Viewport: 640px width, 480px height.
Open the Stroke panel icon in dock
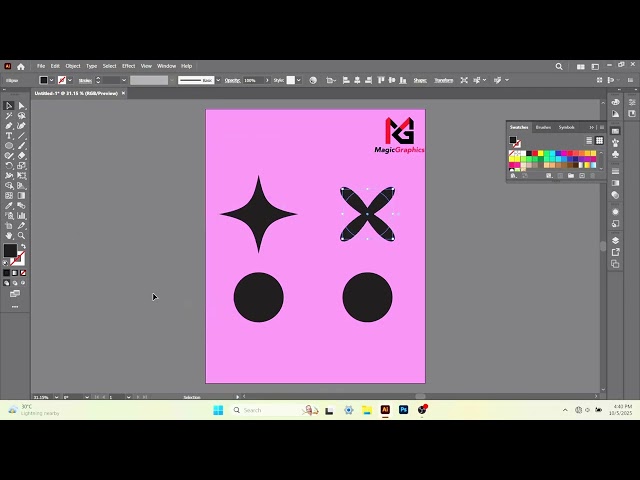pos(616,171)
